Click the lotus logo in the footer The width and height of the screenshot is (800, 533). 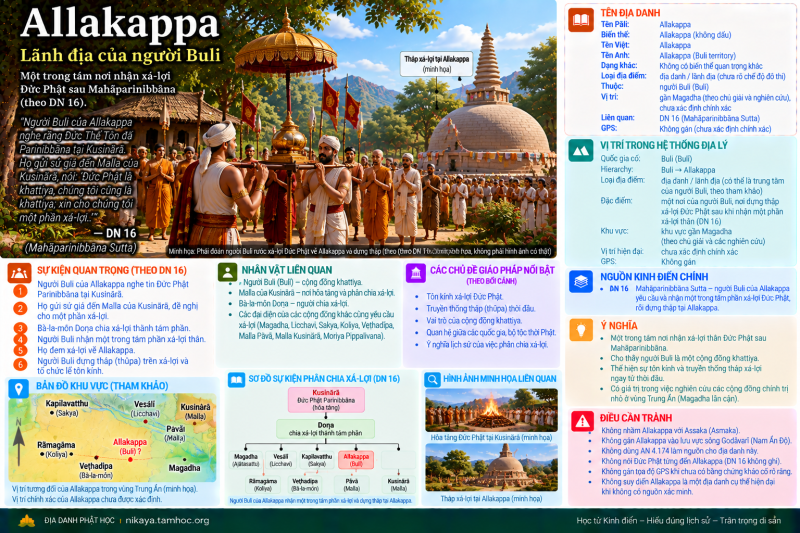pos(27,521)
